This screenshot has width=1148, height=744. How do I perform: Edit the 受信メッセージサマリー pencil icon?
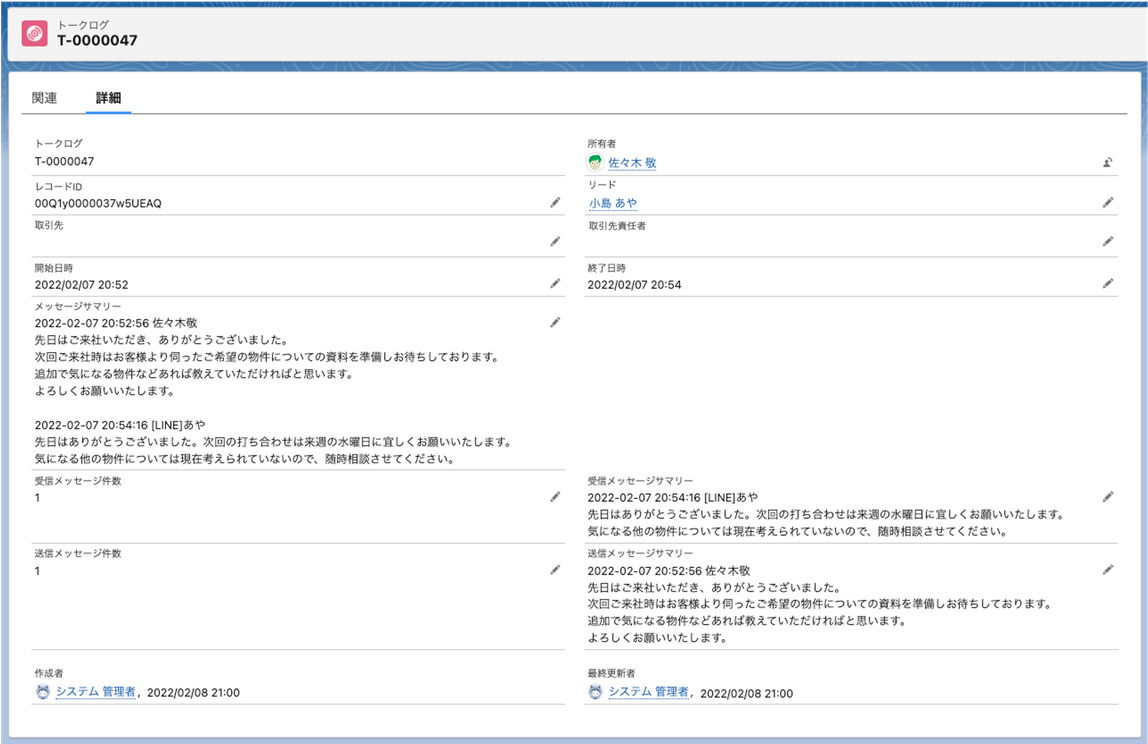pos(1108,497)
